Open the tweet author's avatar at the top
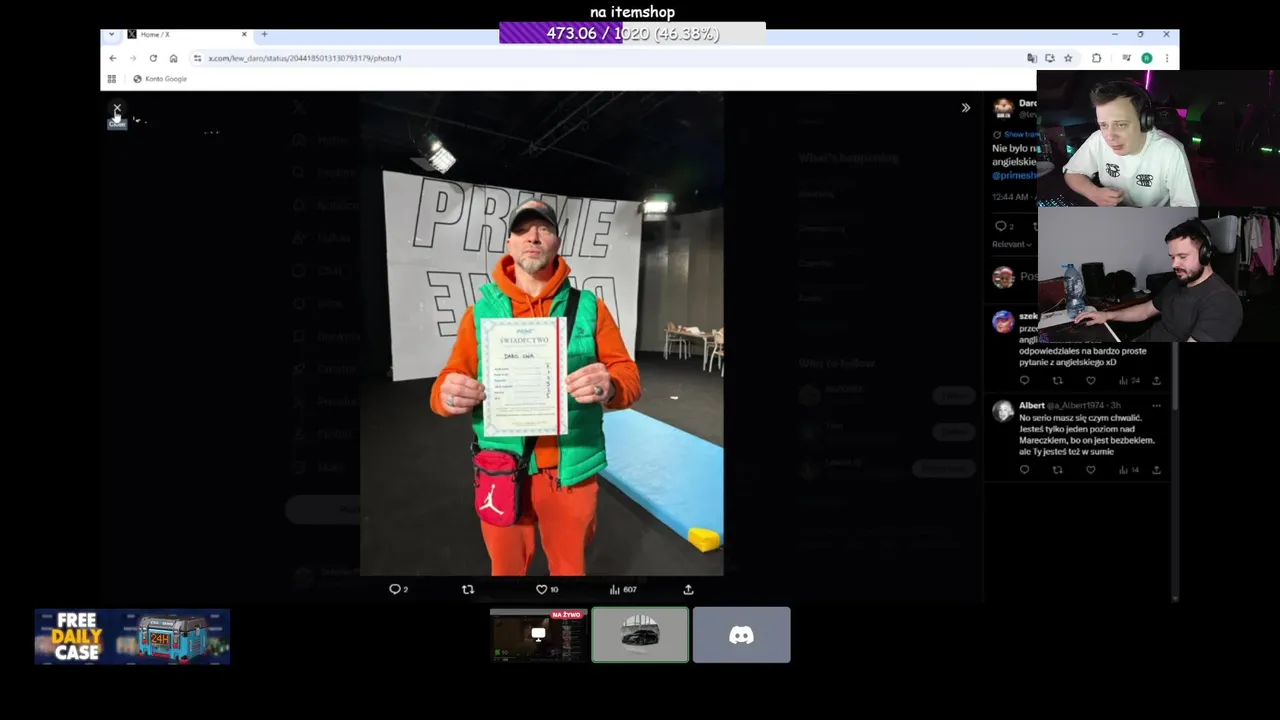The height and width of the screenshot is (720, 1280). click(1003, 109)
